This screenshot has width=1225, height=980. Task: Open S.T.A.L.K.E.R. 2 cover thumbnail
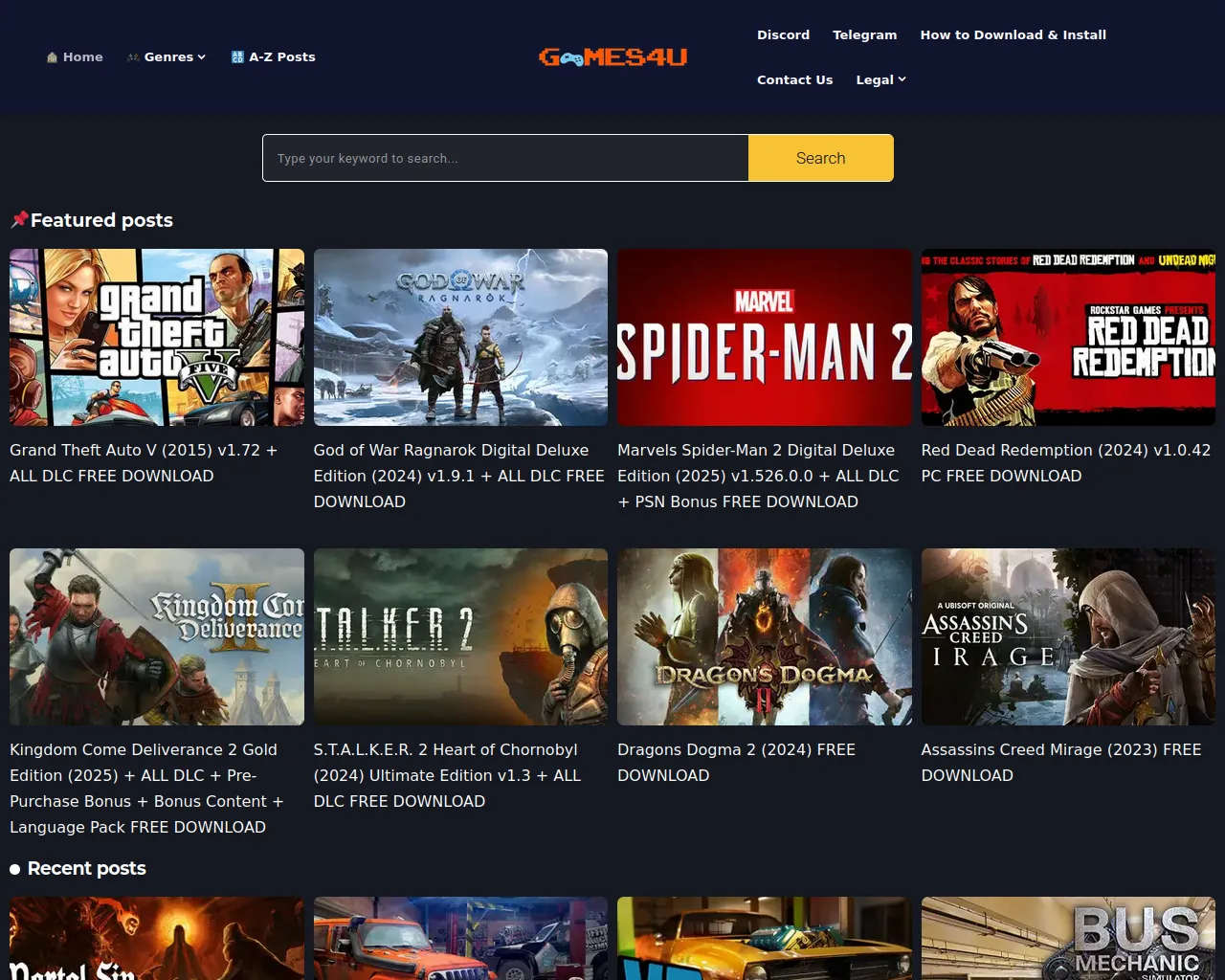(x=460, y=636)
